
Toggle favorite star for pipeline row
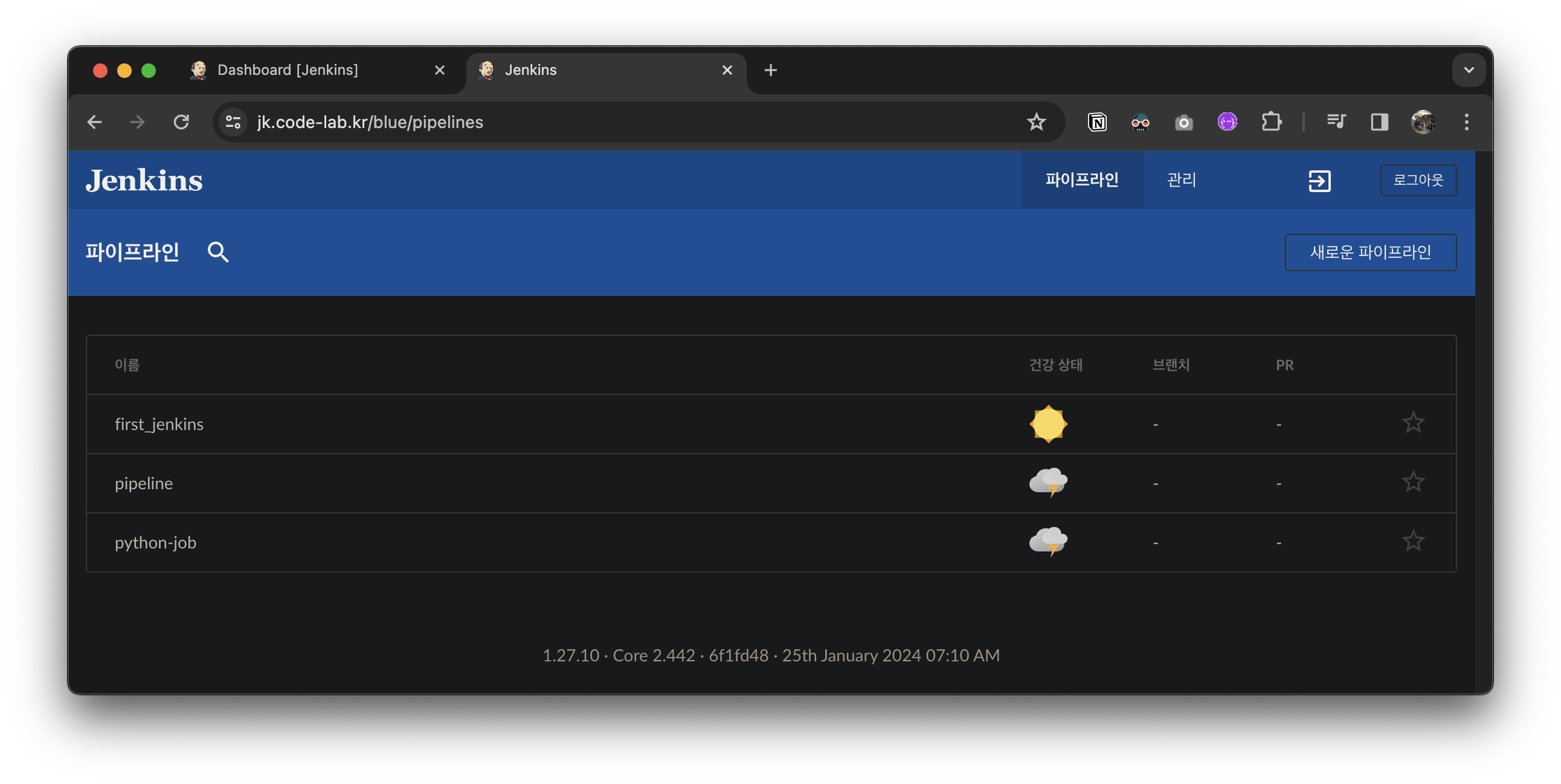pyautogui.click(x=1413, y=482)
